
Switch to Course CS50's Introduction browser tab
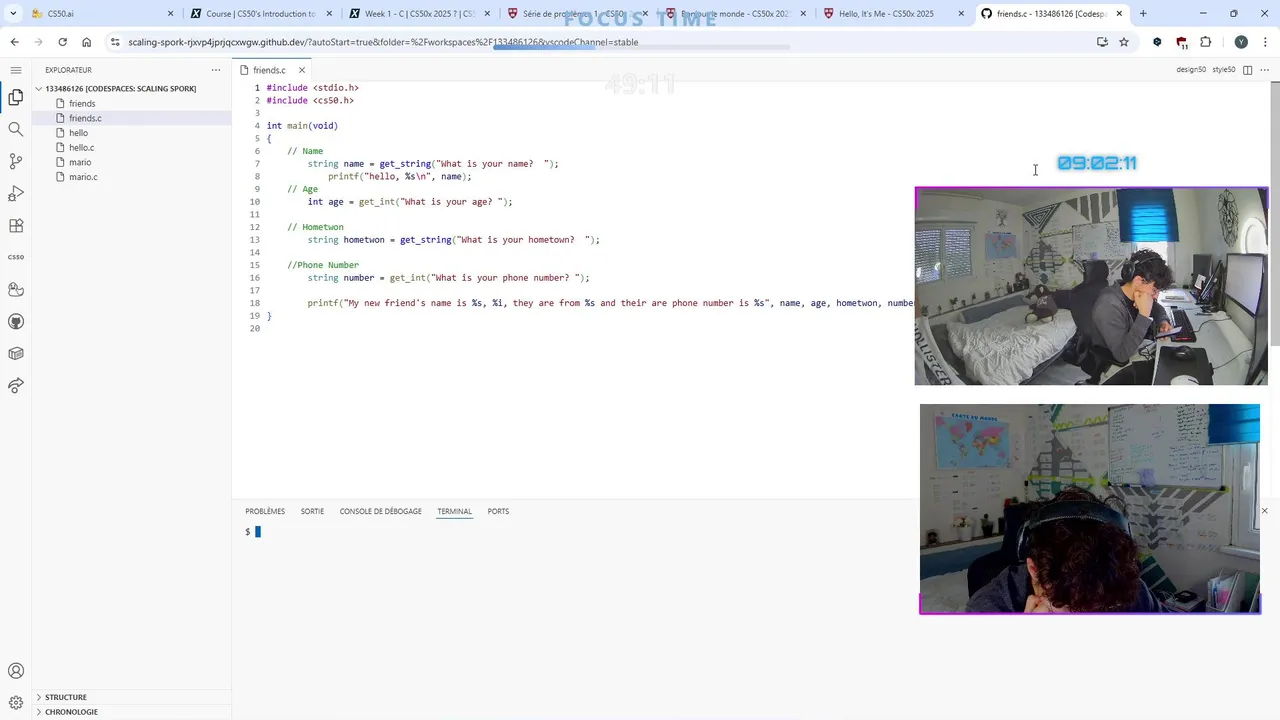click(x=260, y=14)
